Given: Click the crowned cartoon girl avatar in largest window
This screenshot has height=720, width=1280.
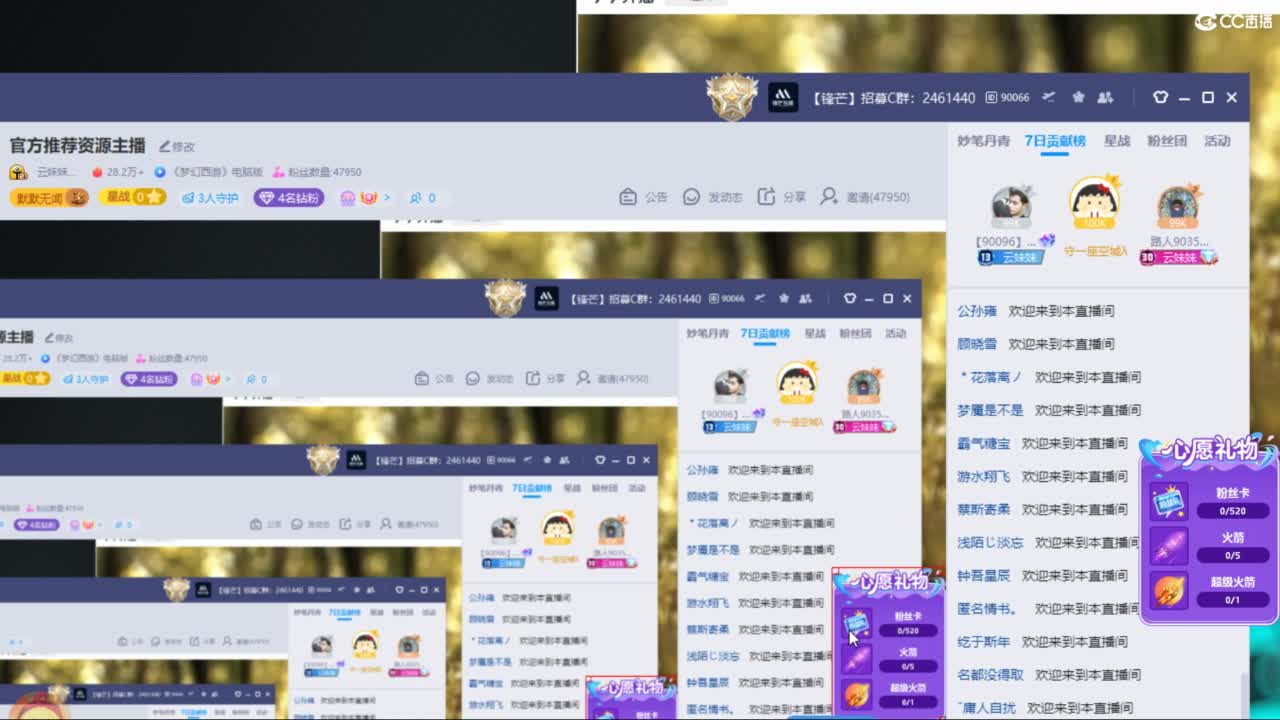Looking at the screenshot, I should click(x=1094, y=203).
